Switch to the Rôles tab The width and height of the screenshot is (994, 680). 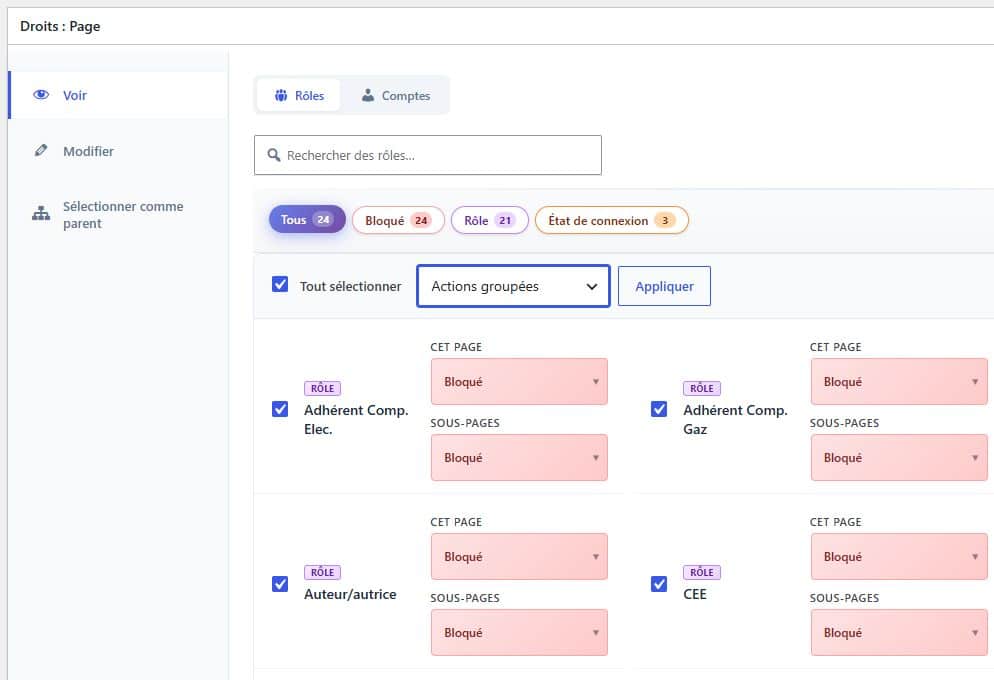pos(299,96)
